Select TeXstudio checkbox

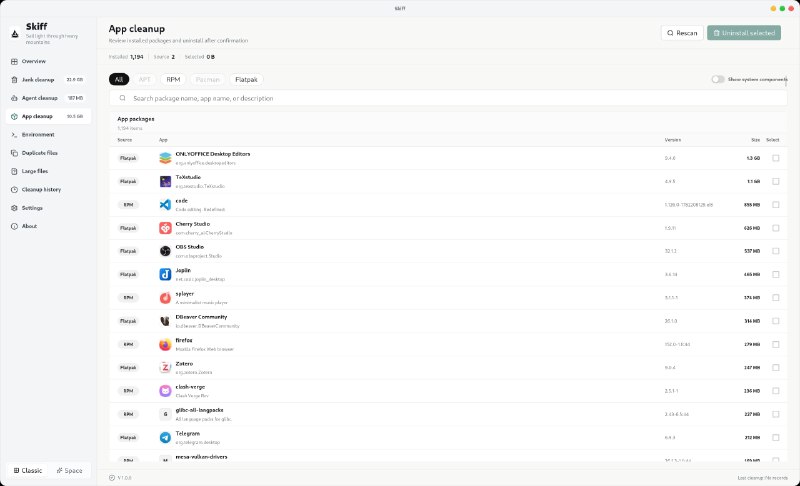(776, 182)
